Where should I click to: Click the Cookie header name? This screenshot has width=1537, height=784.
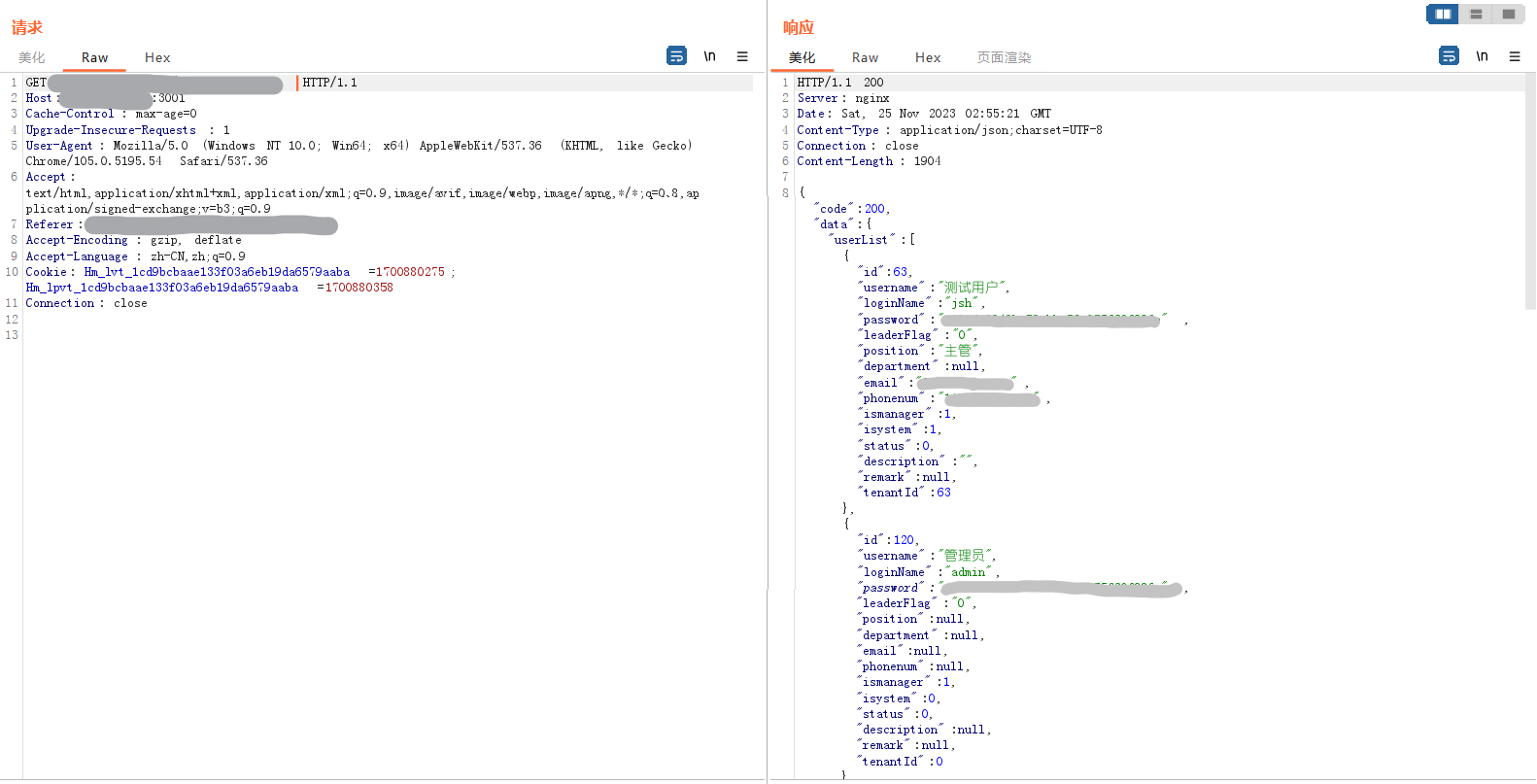coord(46,272)
